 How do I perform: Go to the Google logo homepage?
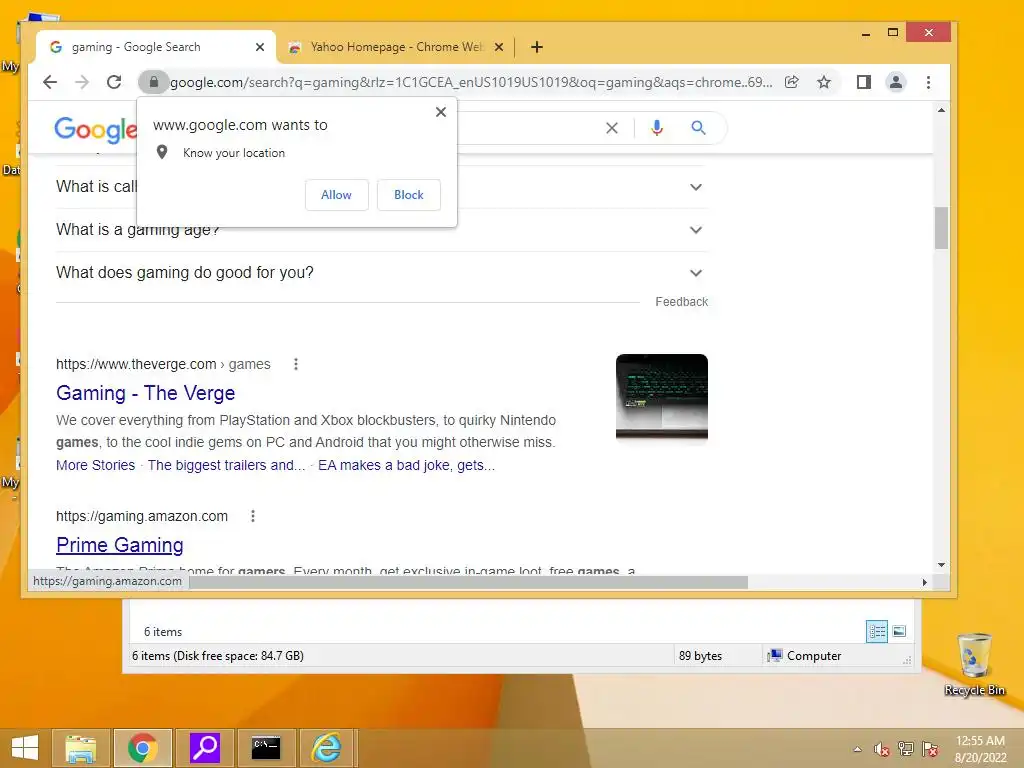click(x=95, y=129)
